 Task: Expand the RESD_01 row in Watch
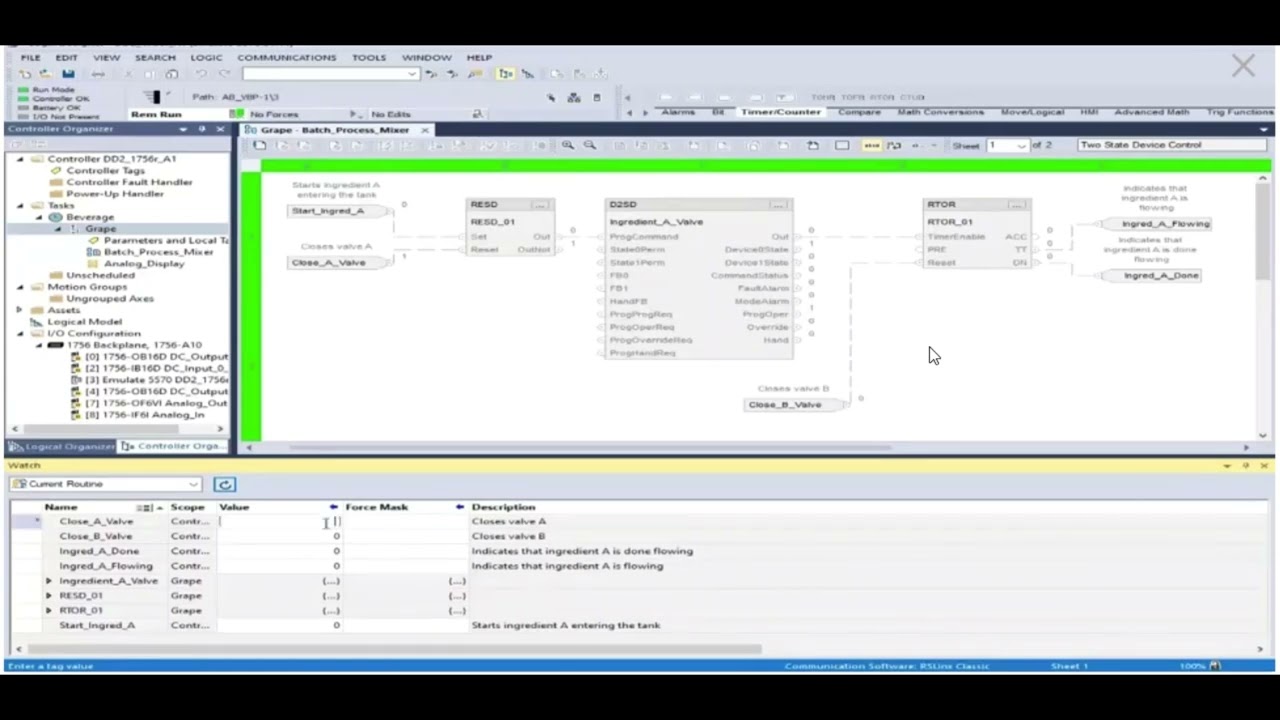point(48,596)
